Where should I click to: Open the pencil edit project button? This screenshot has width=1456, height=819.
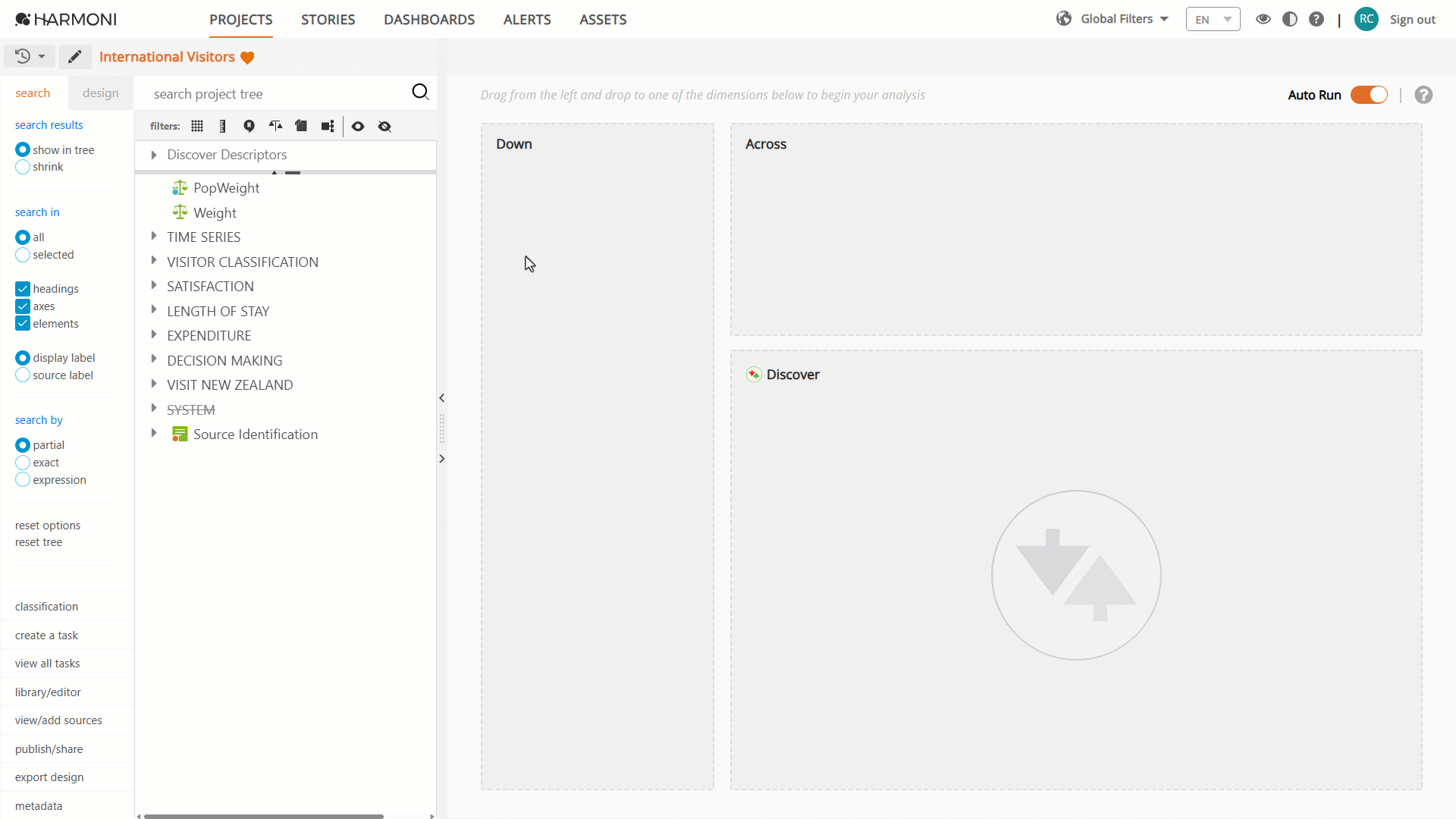(x=74, y=57)
